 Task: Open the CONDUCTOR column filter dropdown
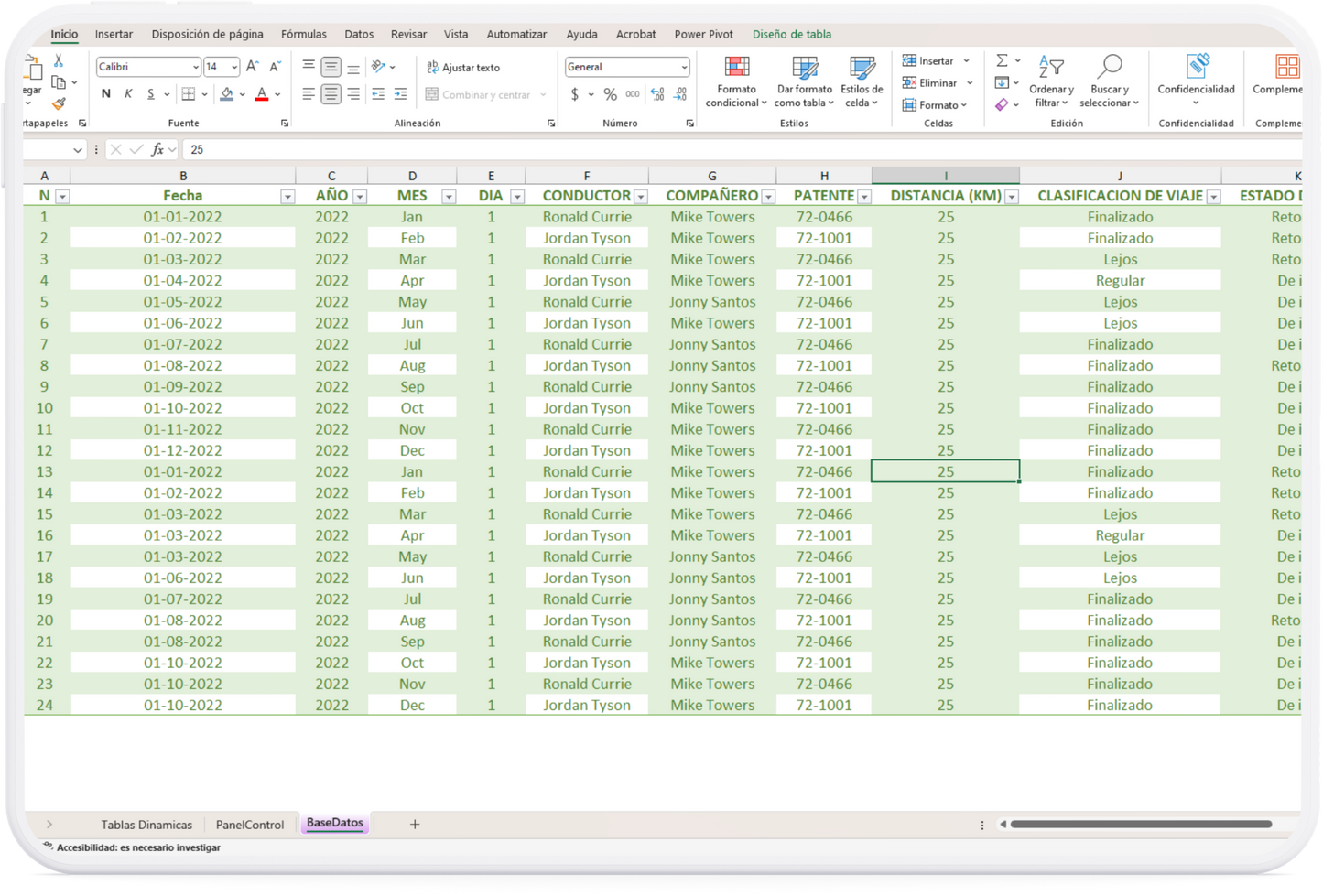[640, 195]
